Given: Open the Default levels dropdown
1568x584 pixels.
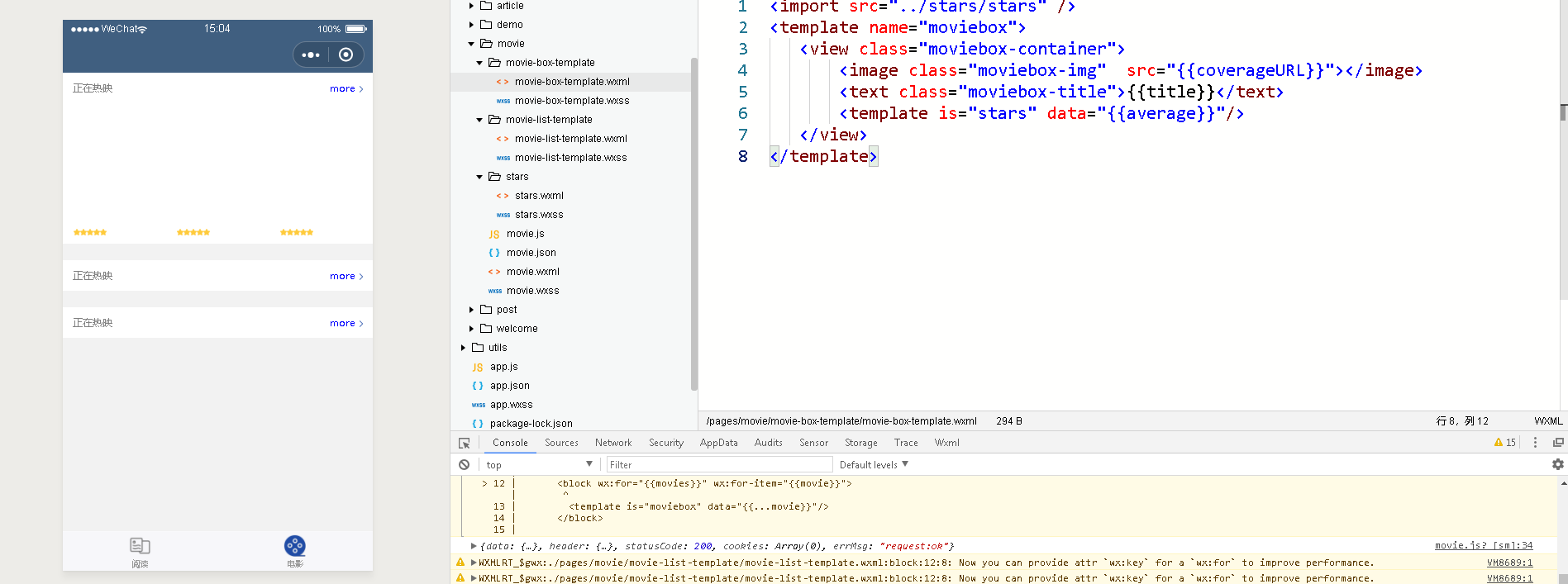Looking at the screenshot, I should point(874,465).
